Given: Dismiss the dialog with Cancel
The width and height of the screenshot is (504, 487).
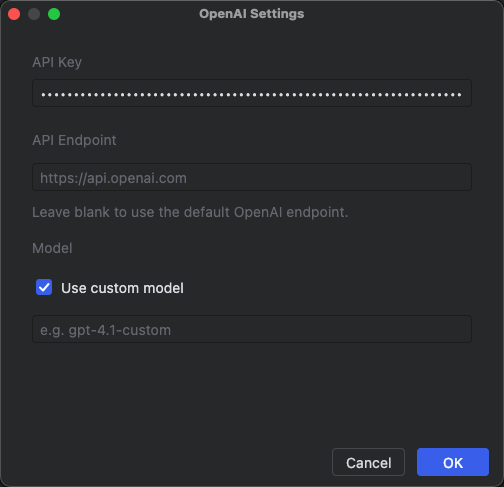Looking at the screenshot, I should (368, 462).
